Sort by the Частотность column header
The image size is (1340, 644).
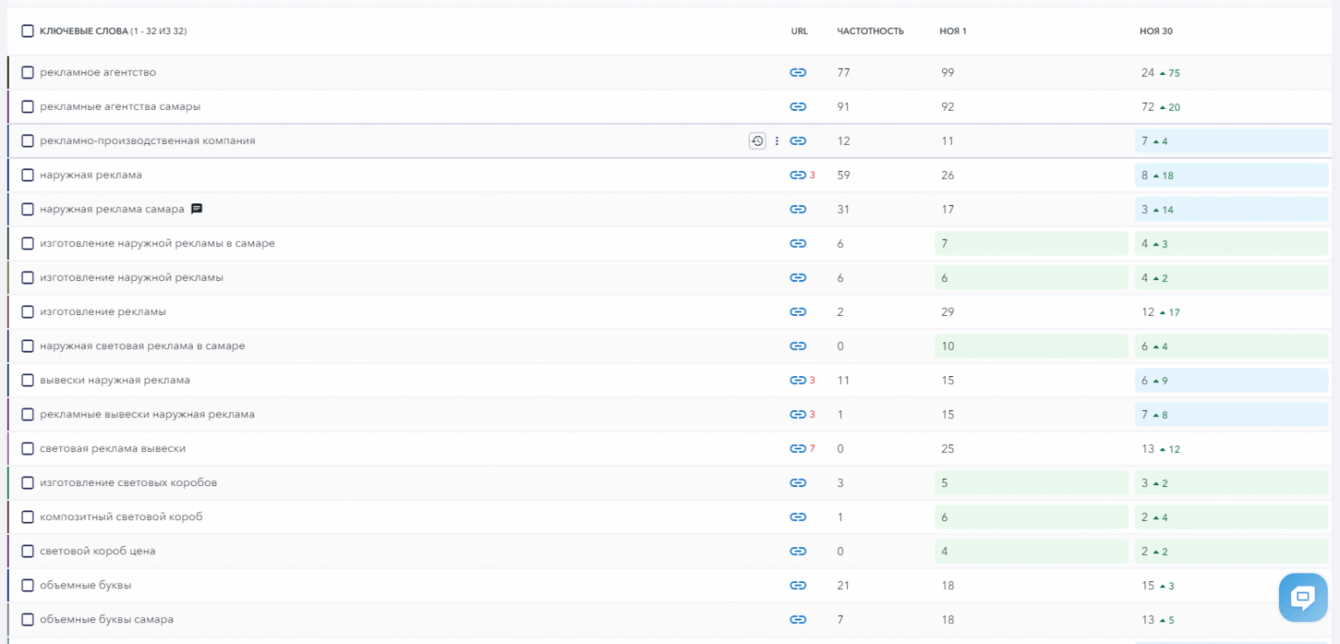tap(870, 31)
